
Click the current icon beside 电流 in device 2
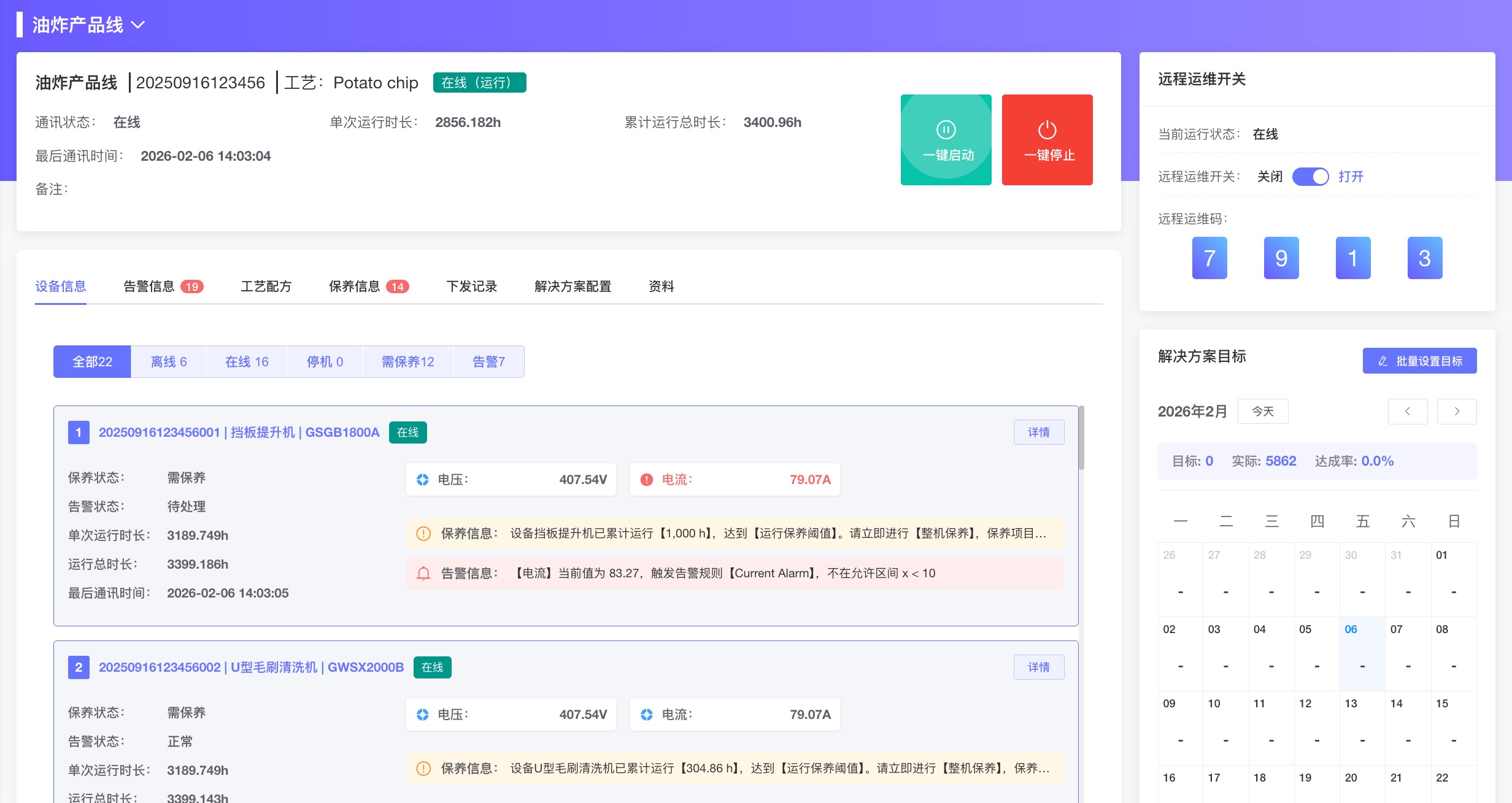point(647,715)
